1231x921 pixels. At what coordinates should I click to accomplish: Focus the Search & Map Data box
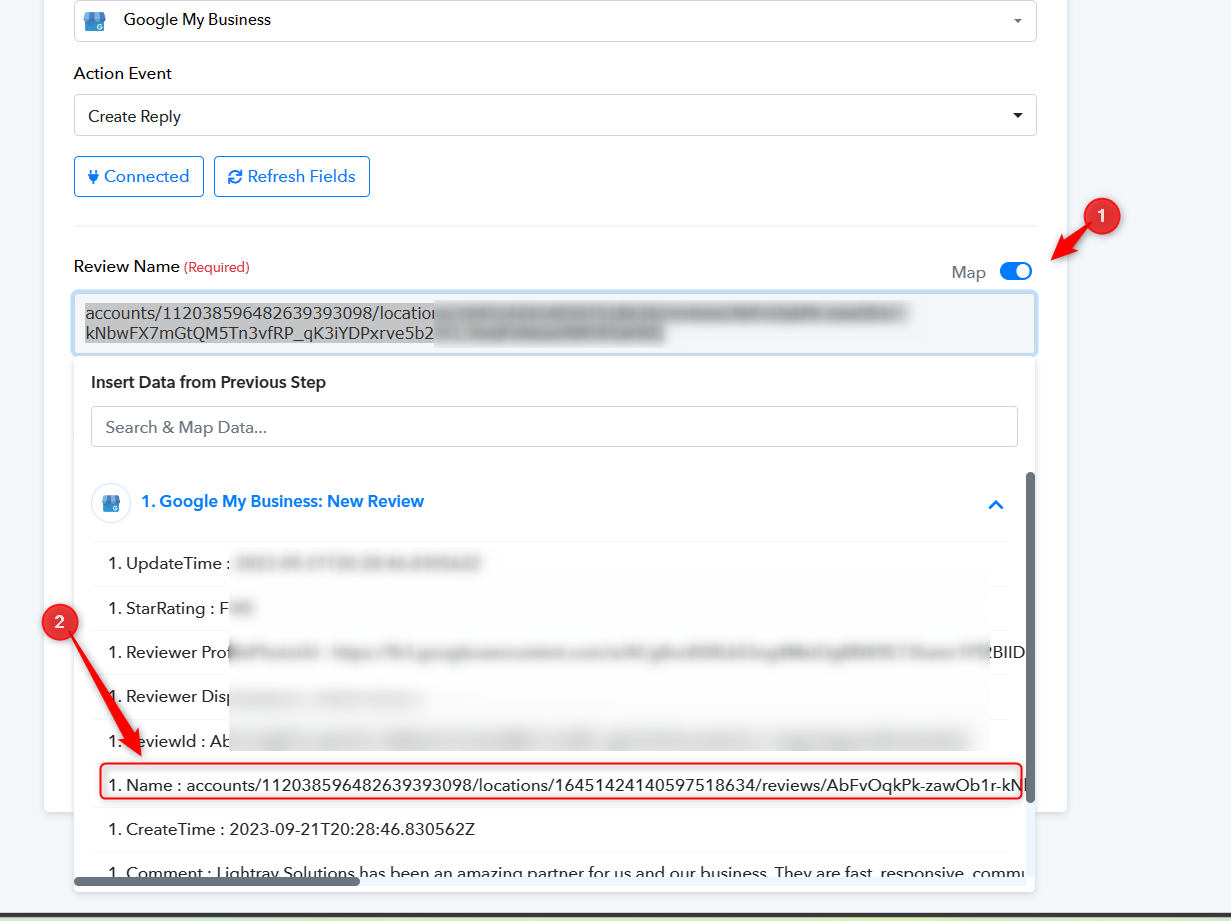554,427
